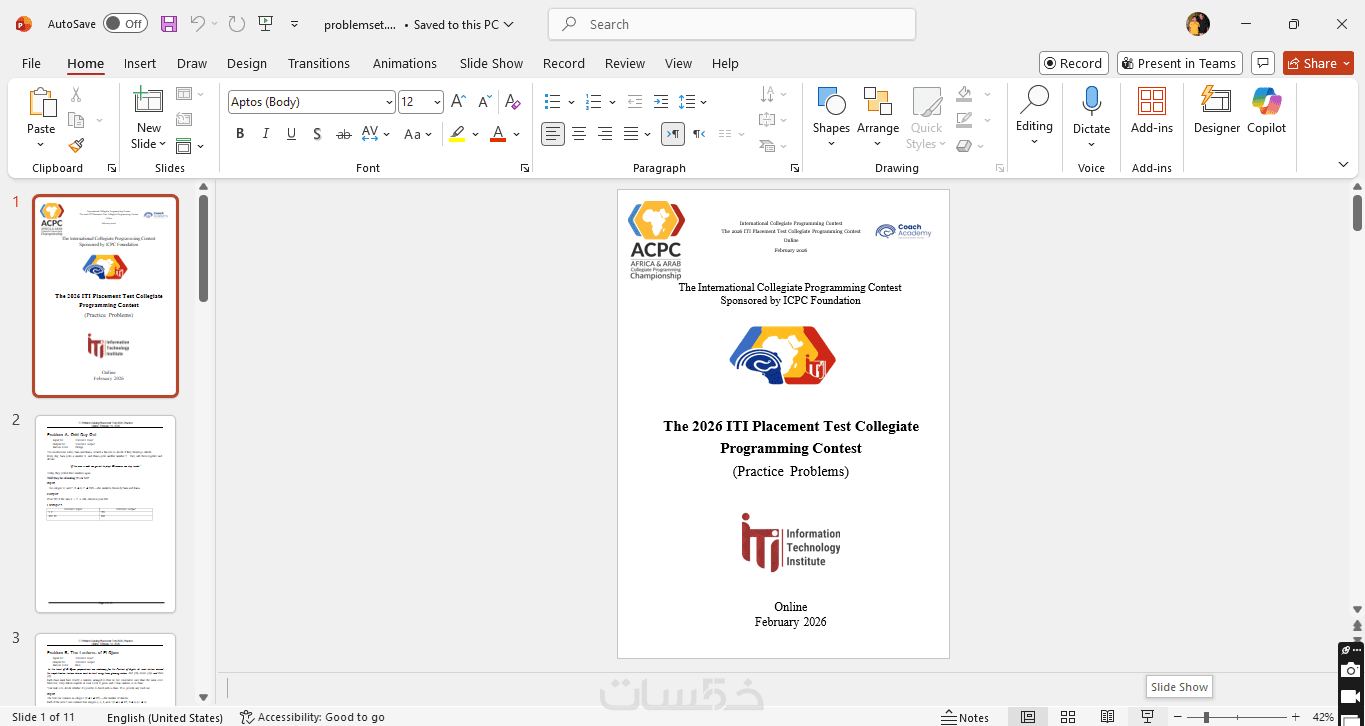Zoom in with the plus button
The height and width of the screenshot is (726, 1365).
coord(1296,717)
